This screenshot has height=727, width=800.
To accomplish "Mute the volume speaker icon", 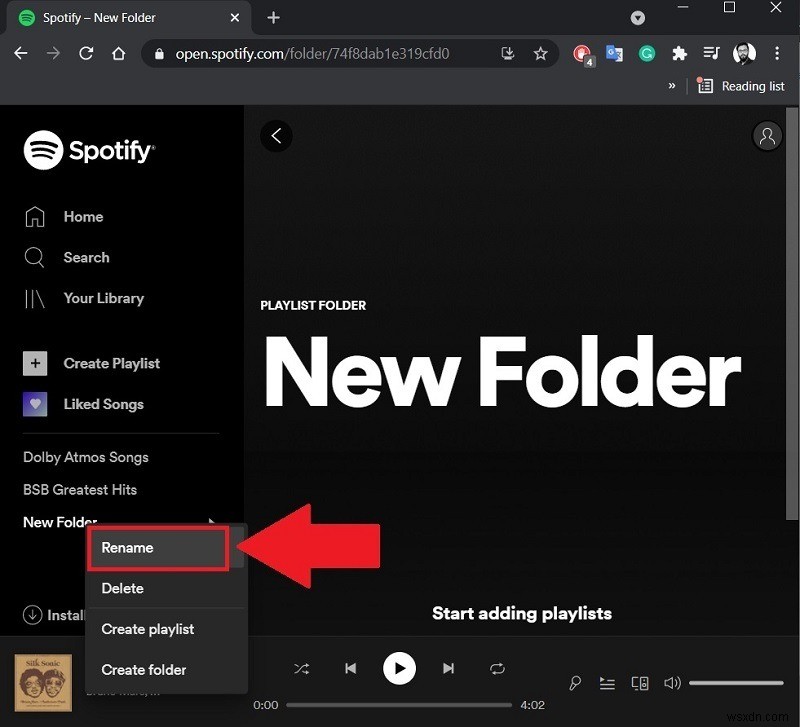I will [672, 683].
